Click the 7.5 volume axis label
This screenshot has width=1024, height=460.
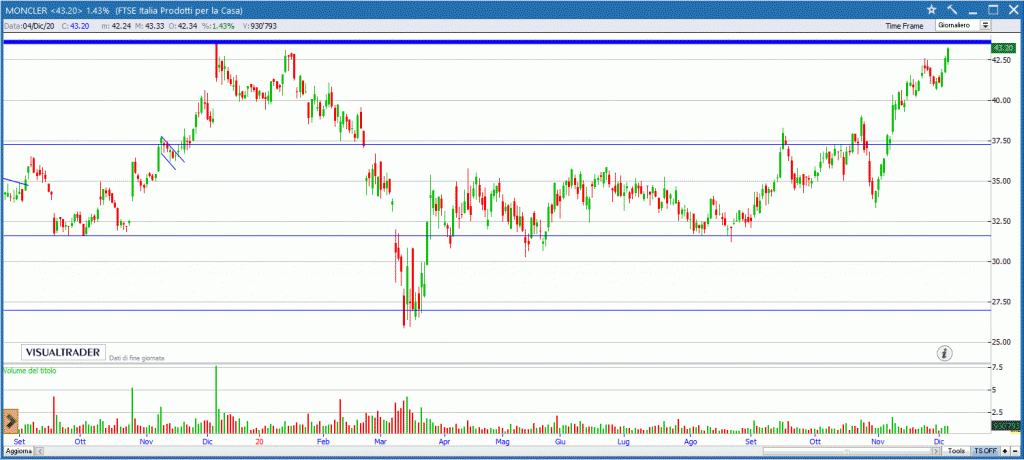(x=998, y=368)
